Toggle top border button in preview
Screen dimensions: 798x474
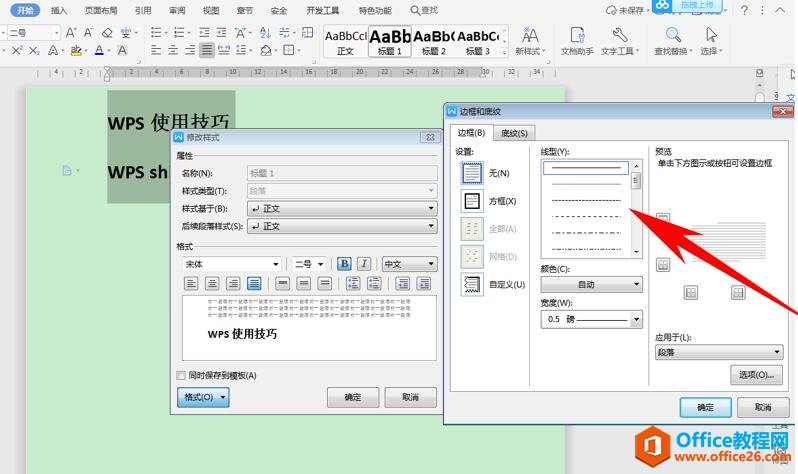663,219
